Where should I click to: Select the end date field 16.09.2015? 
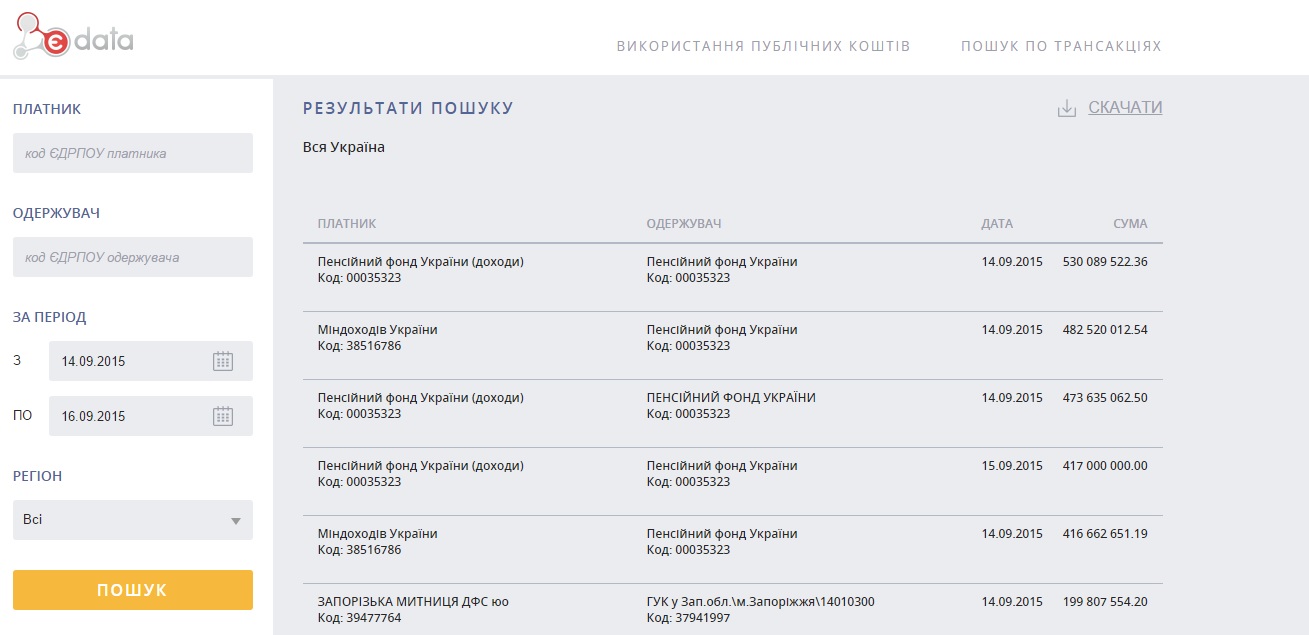151,416
